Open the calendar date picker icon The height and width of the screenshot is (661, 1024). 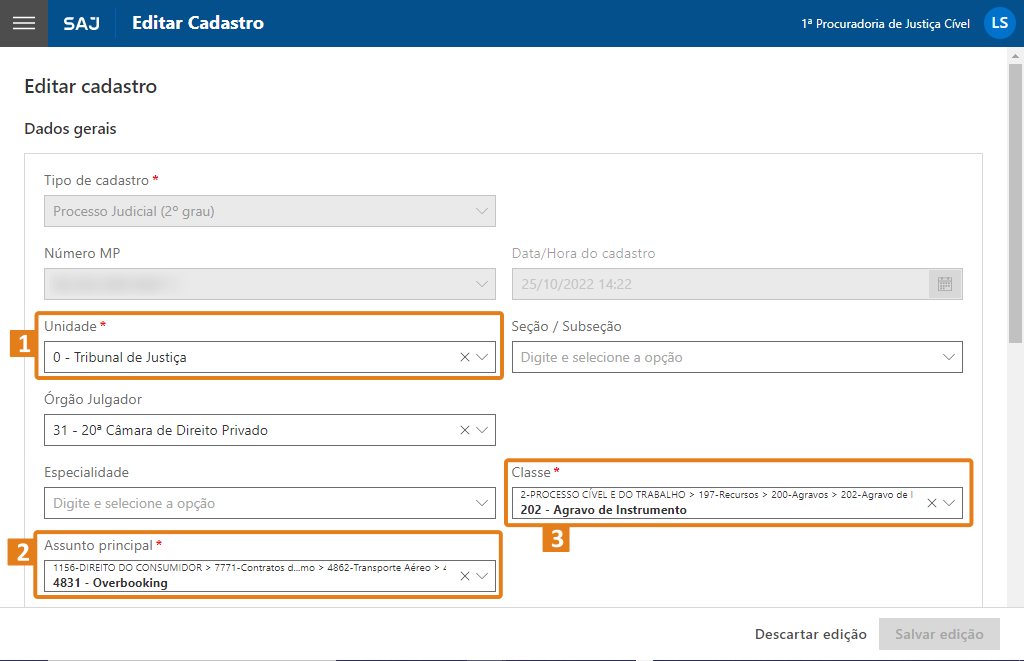(944, 284)
